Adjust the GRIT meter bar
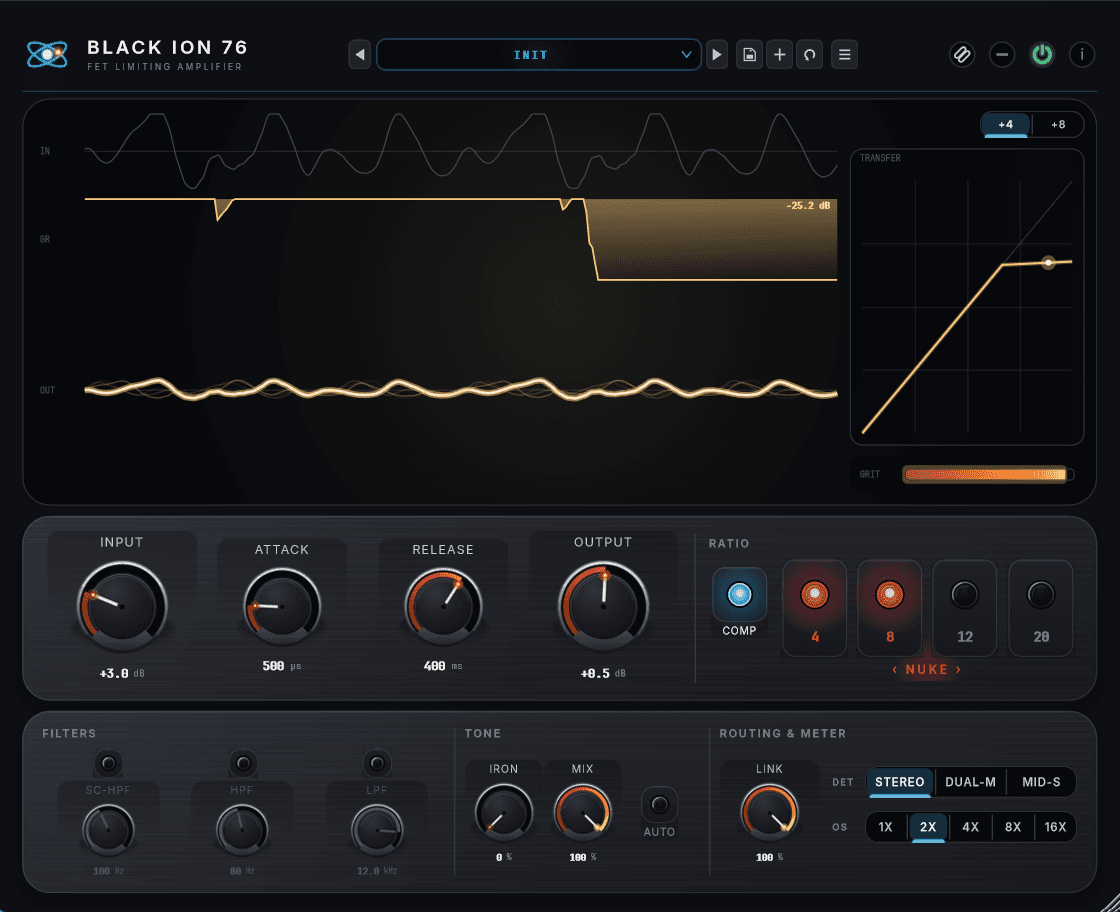Viewport: 1120px width, 912px height. (988, 474)
